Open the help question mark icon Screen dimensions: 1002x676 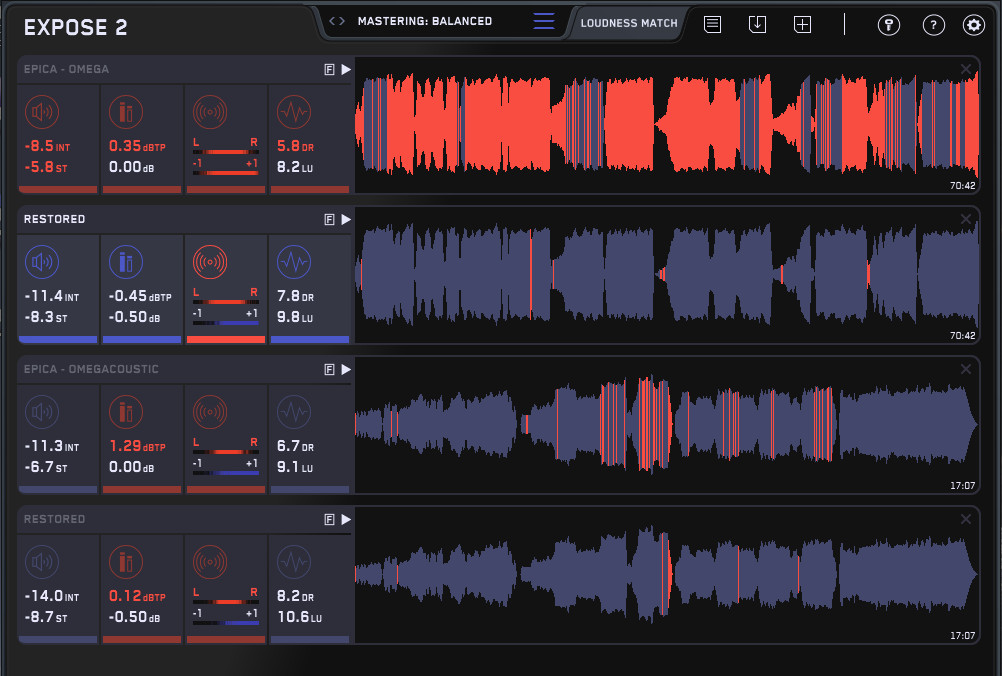(x=934, y=25)
